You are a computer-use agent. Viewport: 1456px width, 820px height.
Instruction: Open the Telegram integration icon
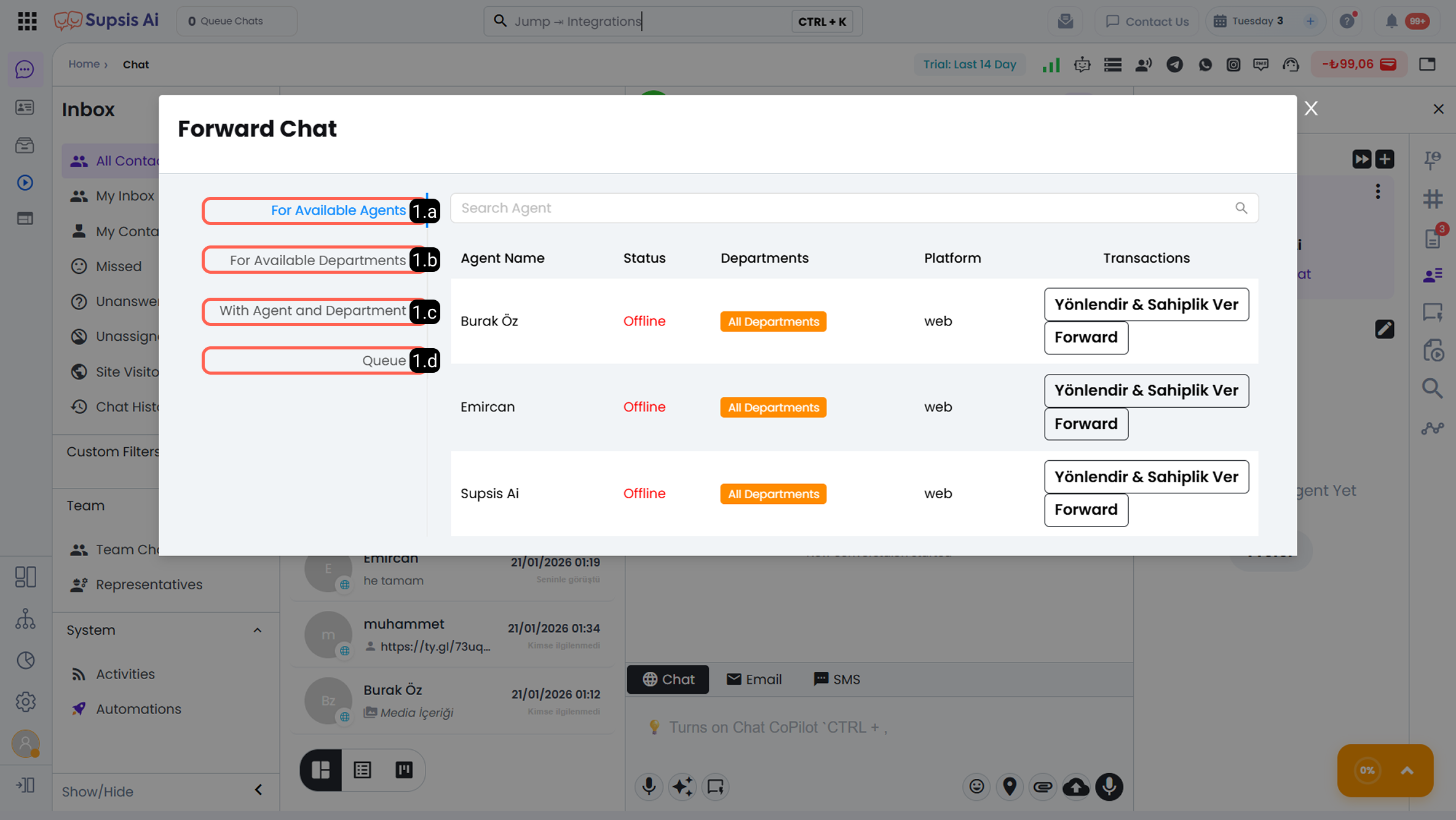[x=1174, y=65]
